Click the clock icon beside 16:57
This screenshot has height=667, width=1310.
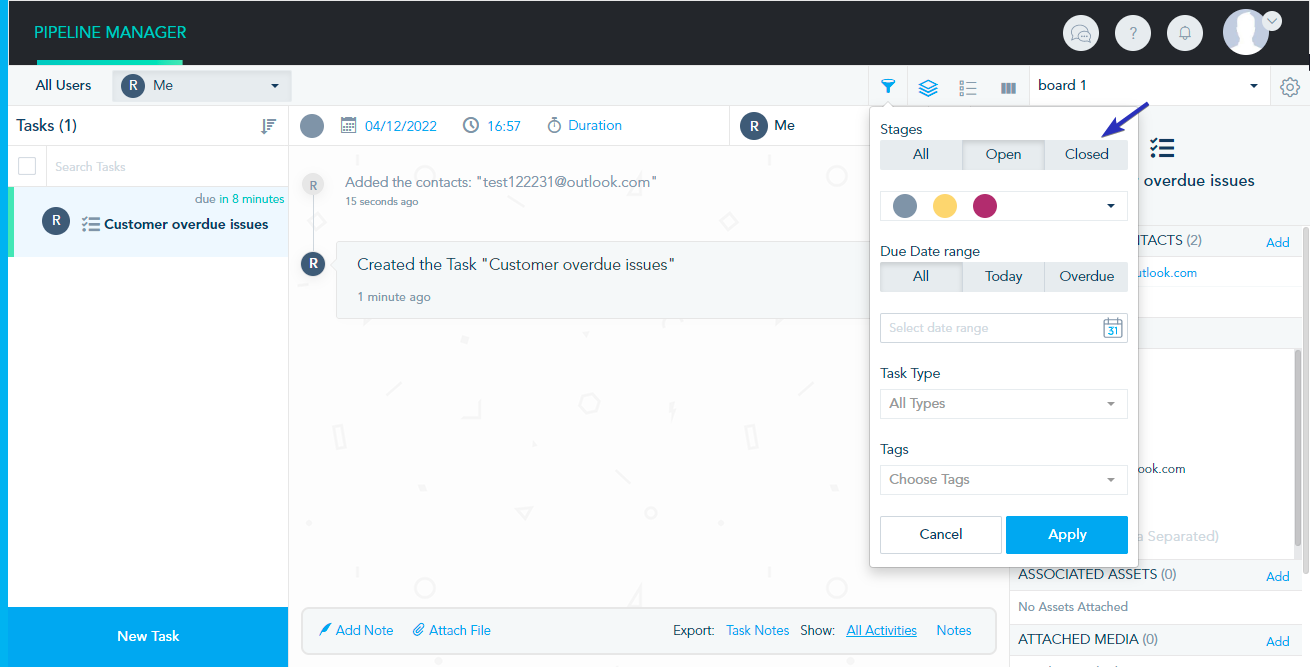(471, 125)
